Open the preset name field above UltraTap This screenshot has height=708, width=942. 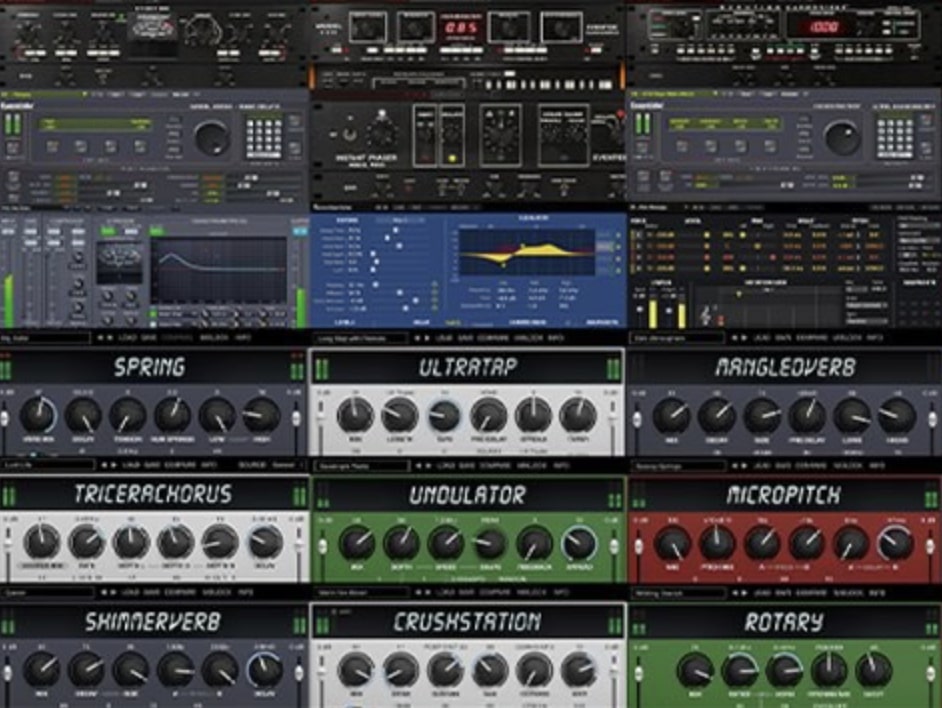[360, 339]
